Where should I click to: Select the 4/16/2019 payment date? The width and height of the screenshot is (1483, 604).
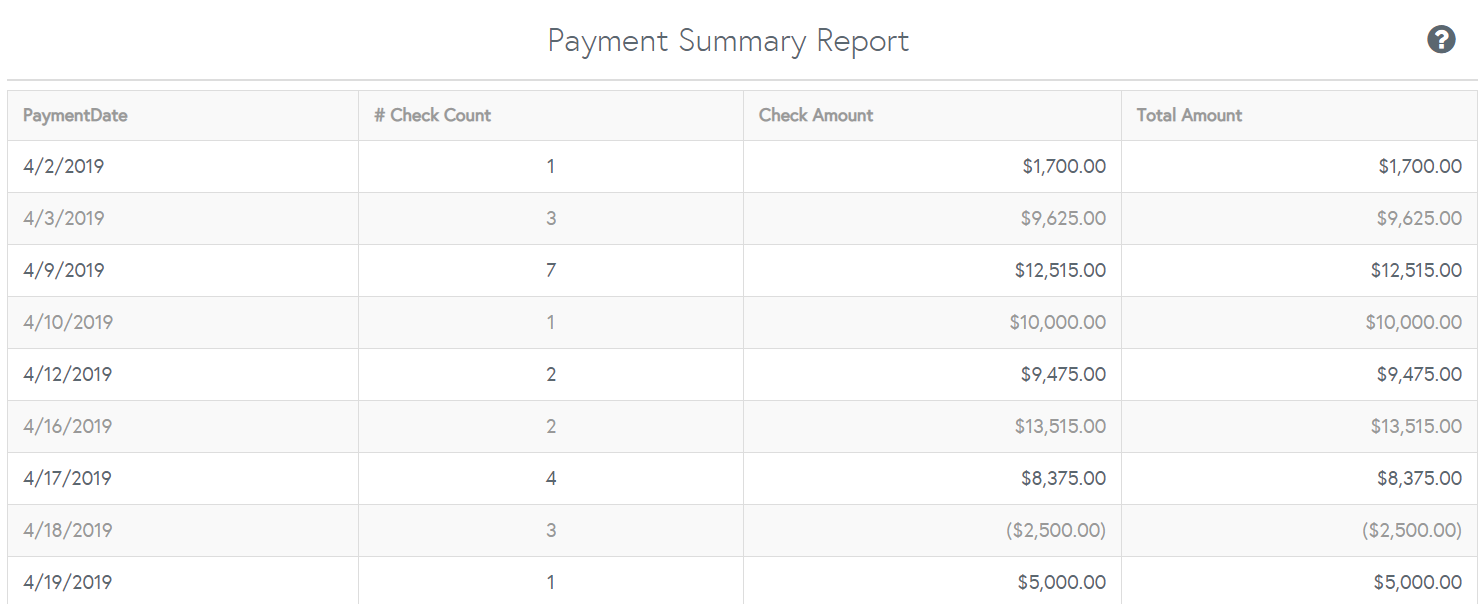pos(68,426)
